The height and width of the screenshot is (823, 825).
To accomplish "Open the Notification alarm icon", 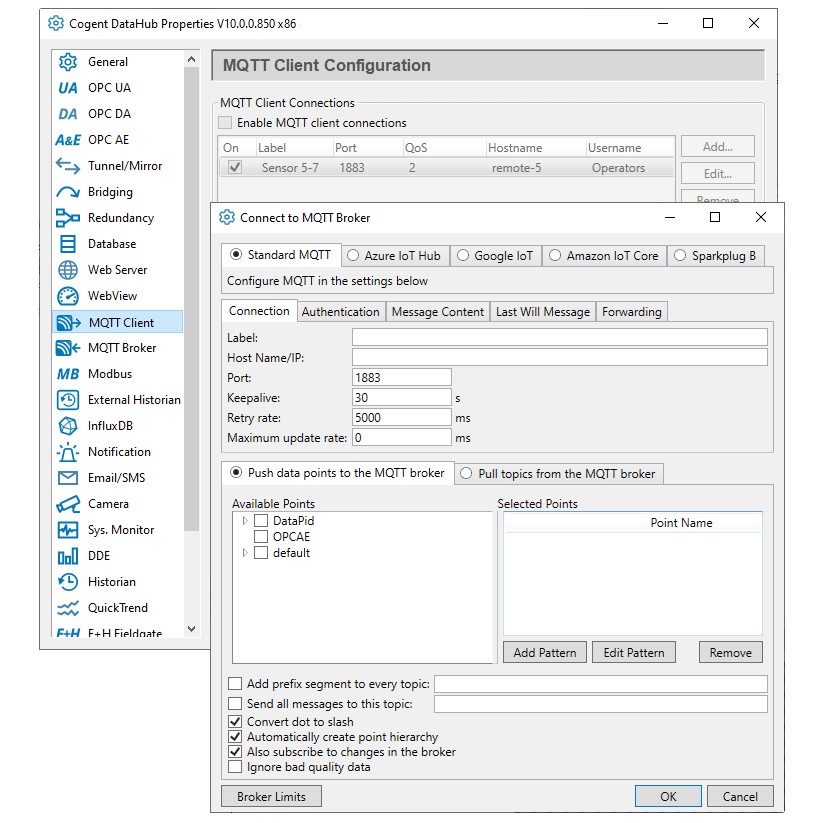I will (x=68, y=452).
